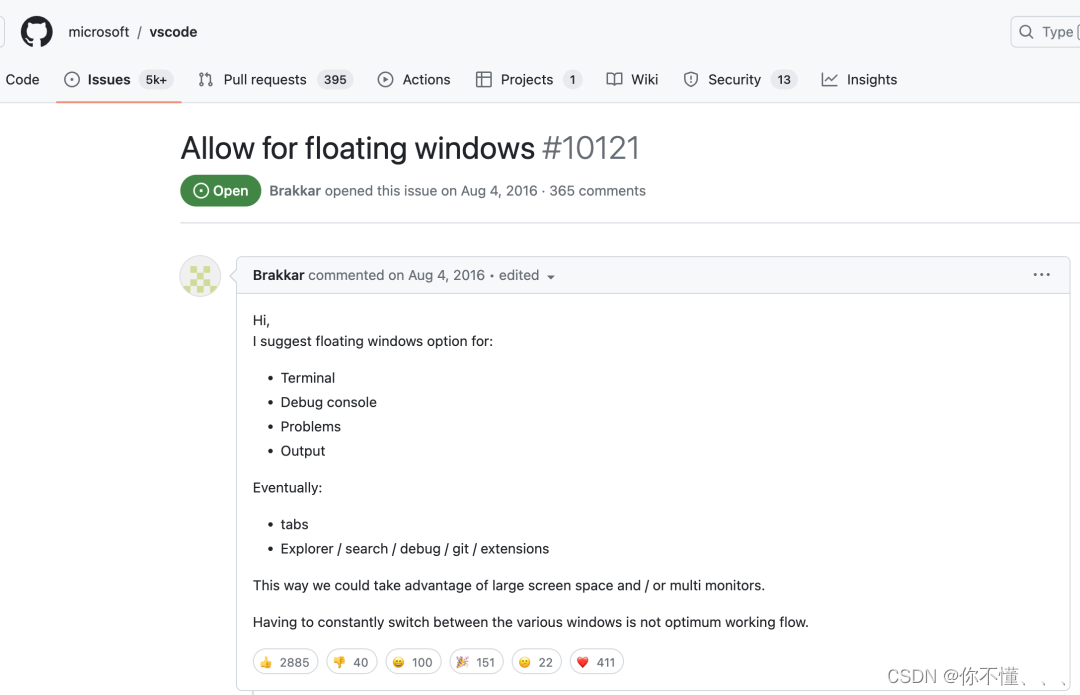Click the pull request branch icon

point(205,80)
